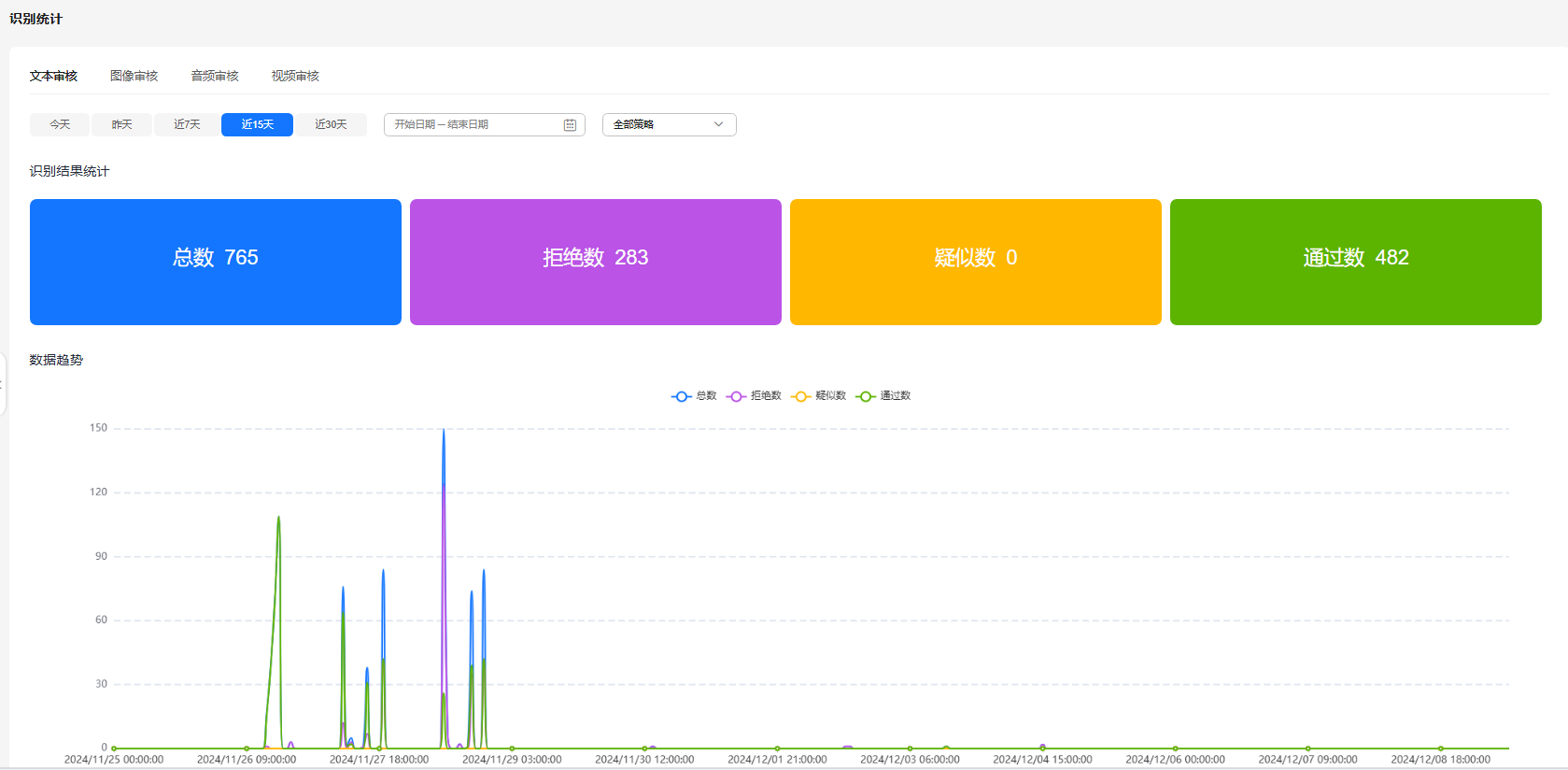Switch to the 图像审核 tab
Viewport: 1568px width, 770px height.
pos(134,76)
